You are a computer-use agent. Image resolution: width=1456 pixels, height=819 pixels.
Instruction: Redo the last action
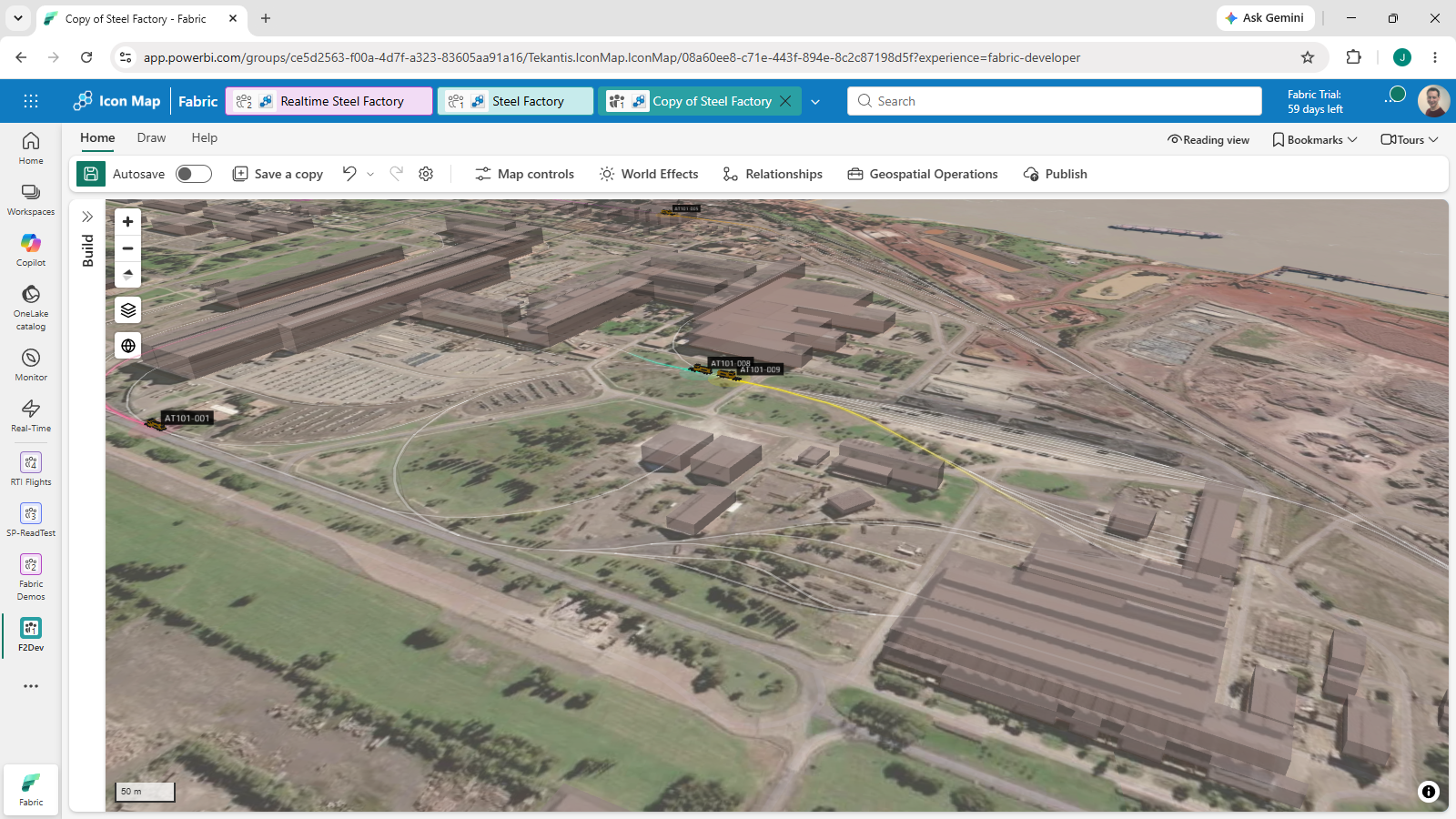tap(396, 174)
